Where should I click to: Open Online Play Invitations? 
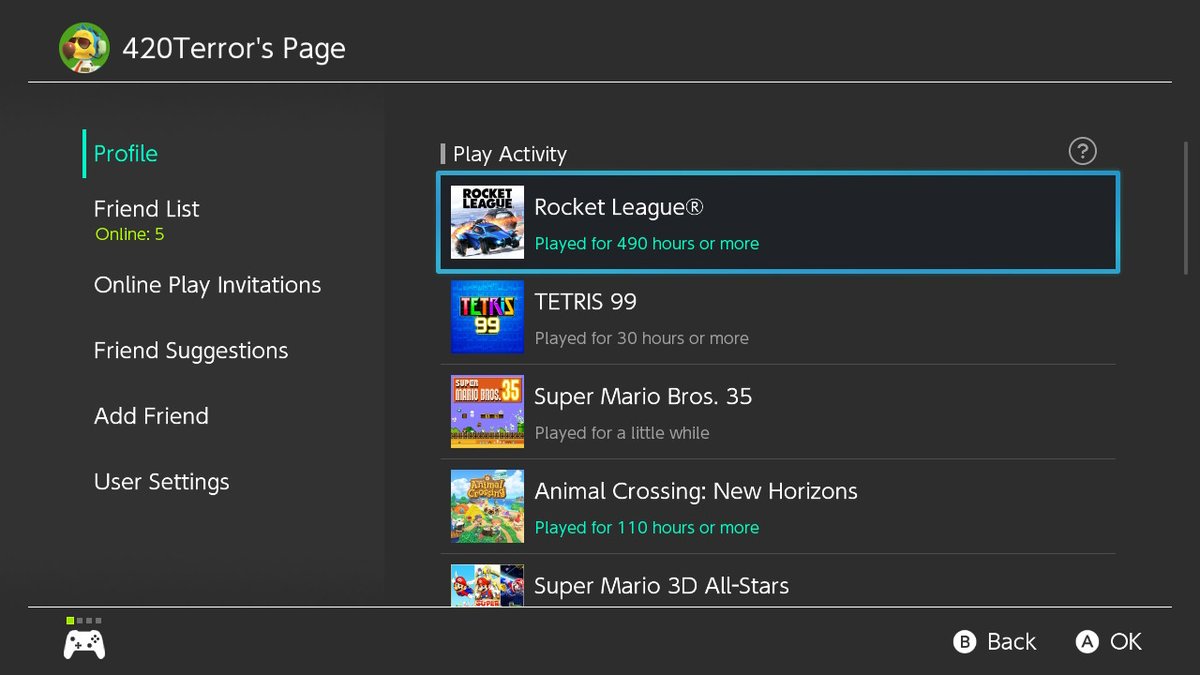point(208,285)
